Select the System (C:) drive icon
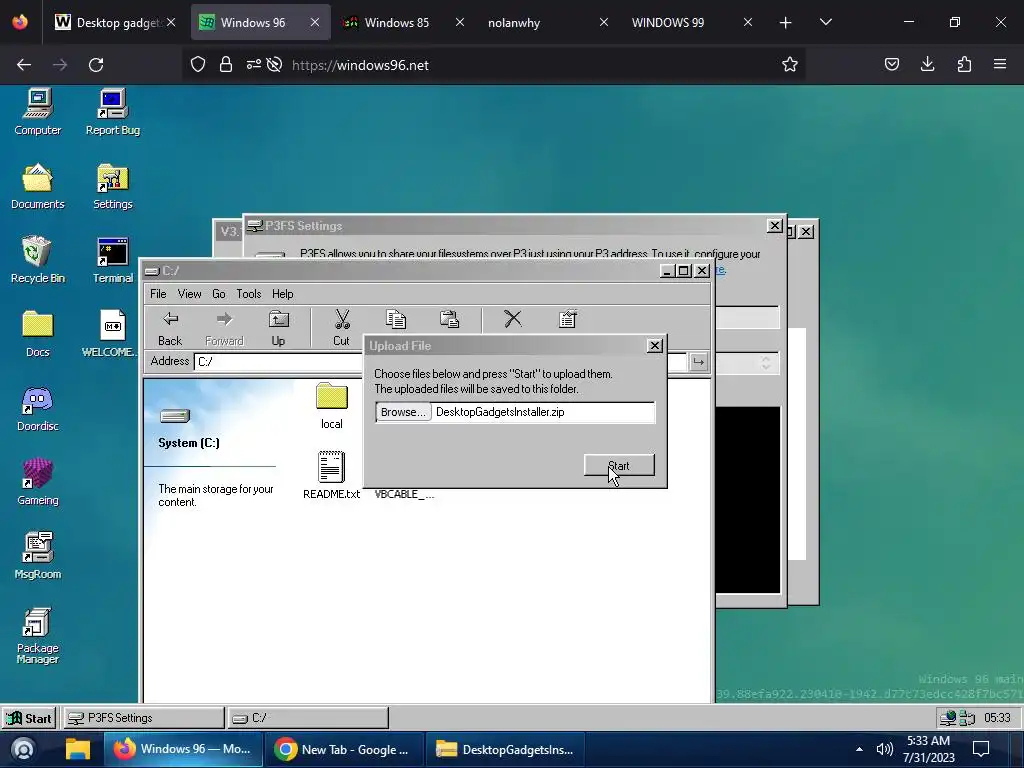Screen dimensions: 1024x768 click(x=175, y=415)
